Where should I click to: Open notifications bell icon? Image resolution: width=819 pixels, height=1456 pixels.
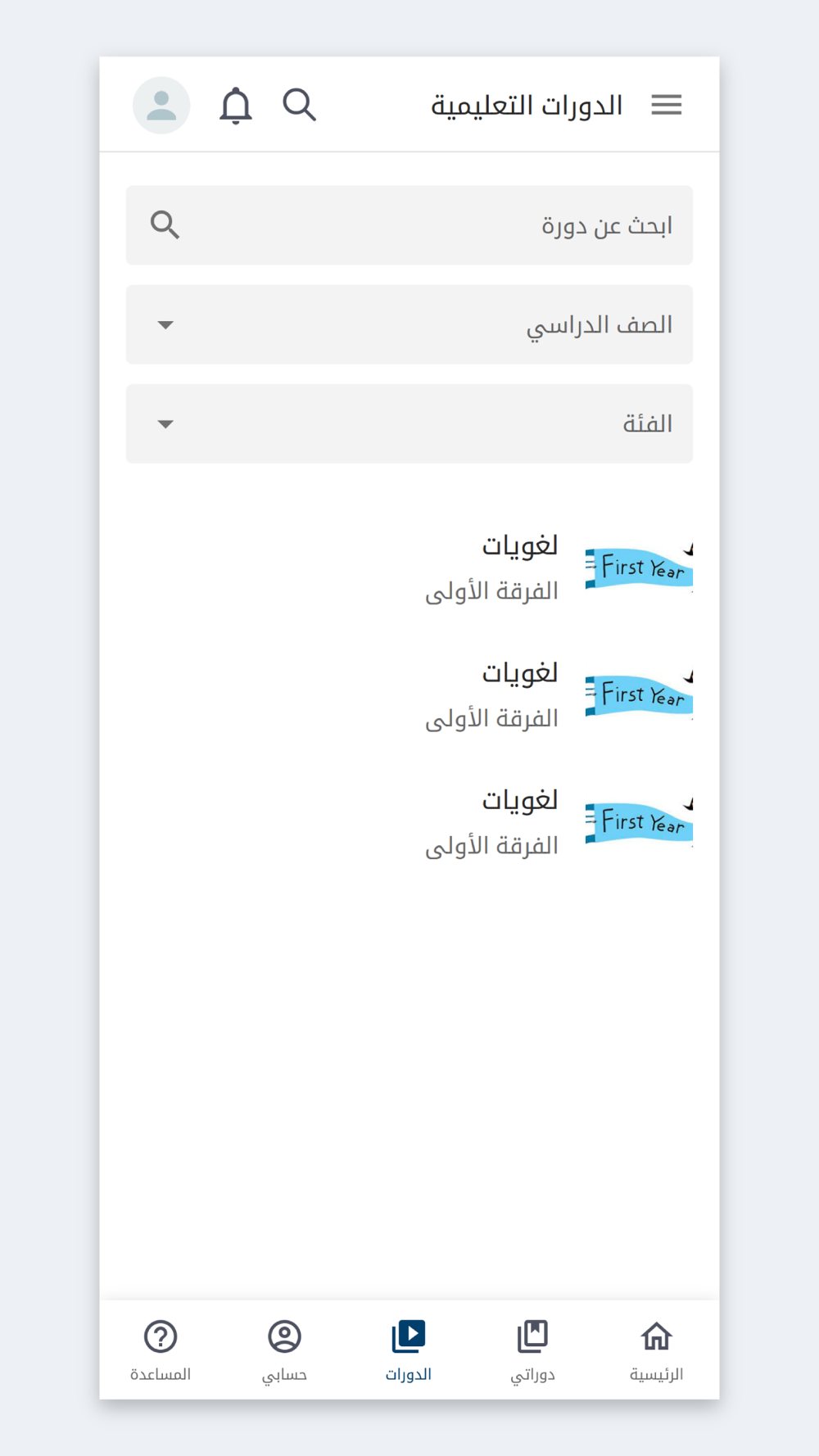[236, 105]
